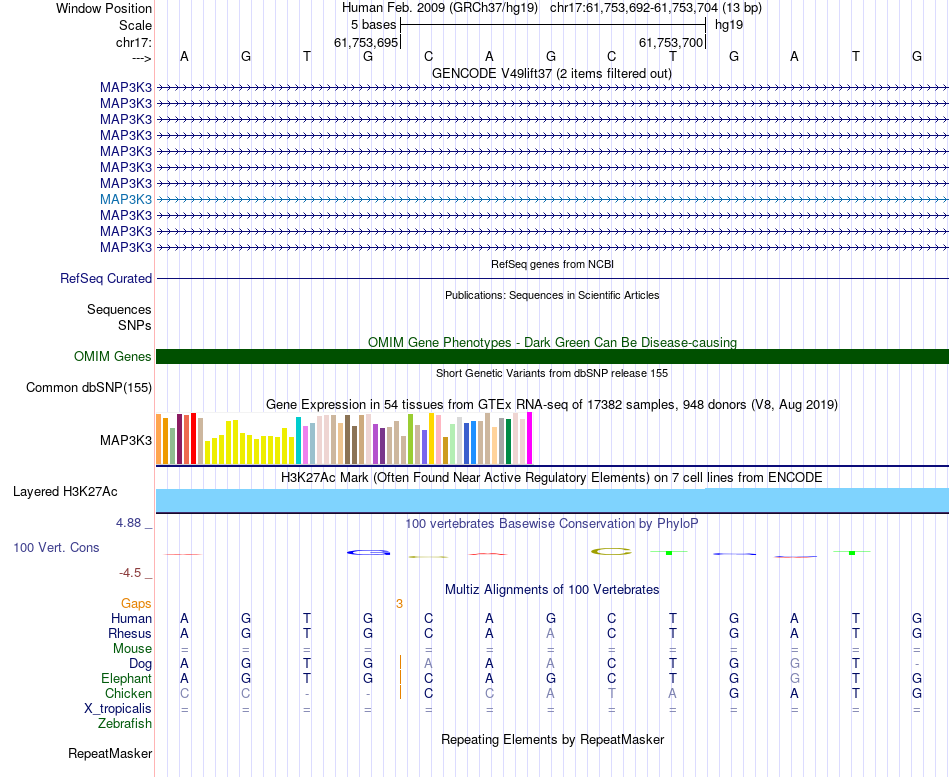Click the light blue Layered H3K27Ac signal band
This screenshot has width=950, height=777.
point(552,501)
